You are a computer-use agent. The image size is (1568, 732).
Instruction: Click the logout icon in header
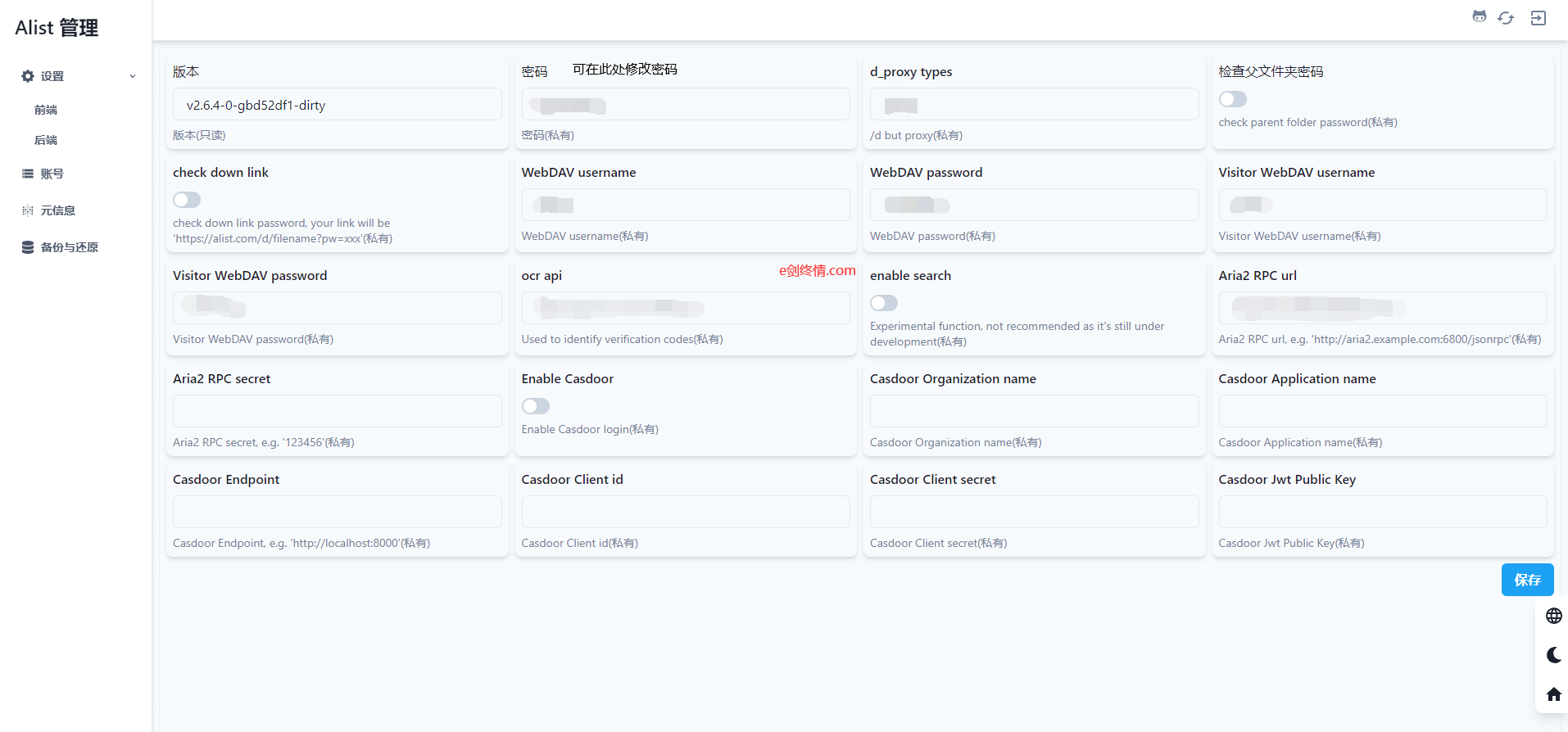point(1538,18)
